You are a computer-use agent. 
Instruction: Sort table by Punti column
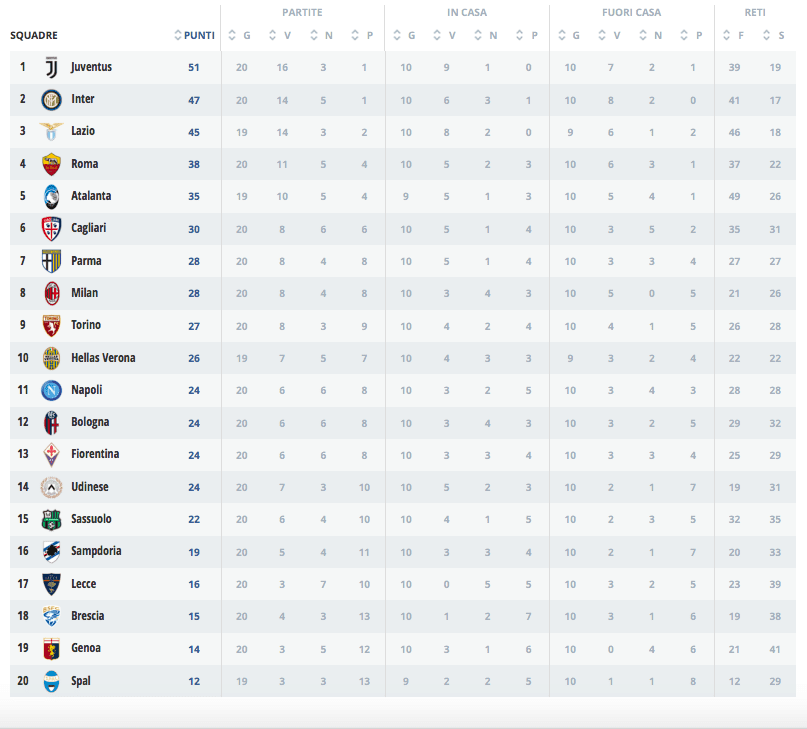coord(198,35)
